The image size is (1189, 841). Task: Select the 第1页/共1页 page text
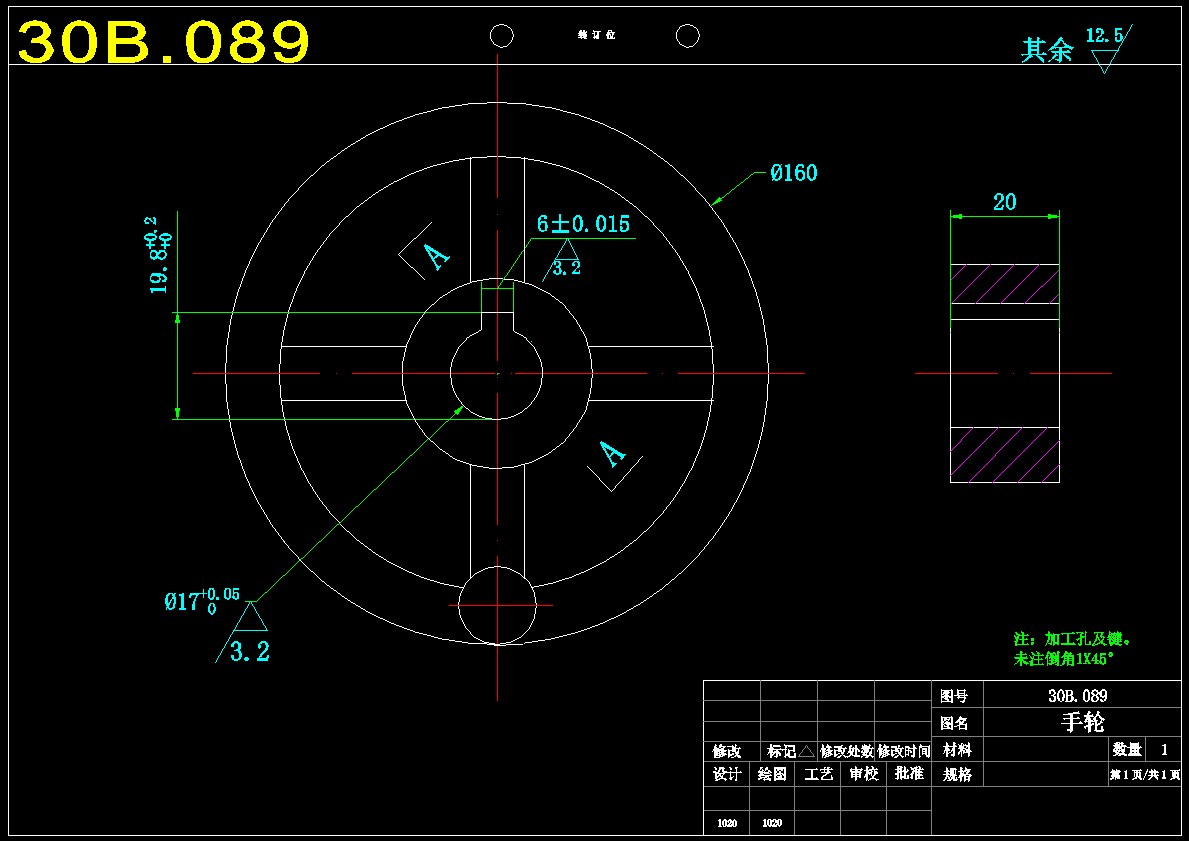(x=1145, y=775)
